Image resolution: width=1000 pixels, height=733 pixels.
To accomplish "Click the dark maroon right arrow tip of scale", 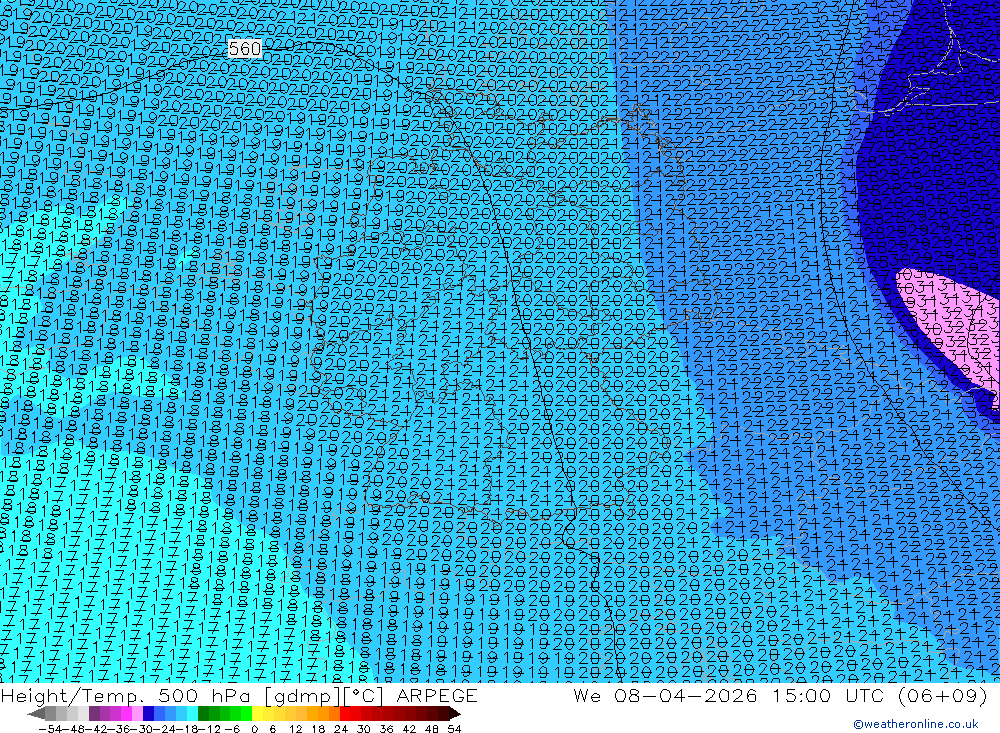I will click(455, 713).
